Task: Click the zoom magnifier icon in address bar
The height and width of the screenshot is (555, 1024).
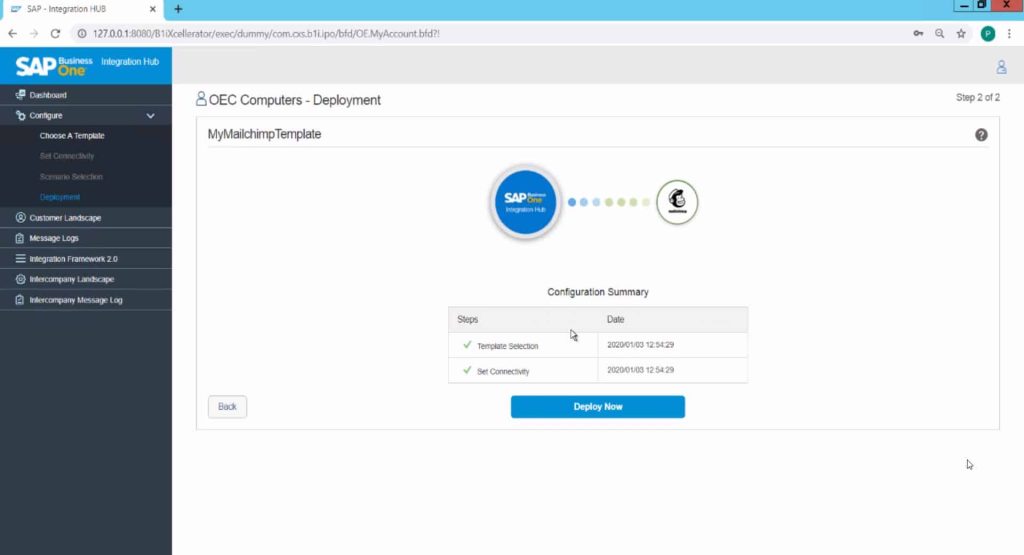Action: 940,33
